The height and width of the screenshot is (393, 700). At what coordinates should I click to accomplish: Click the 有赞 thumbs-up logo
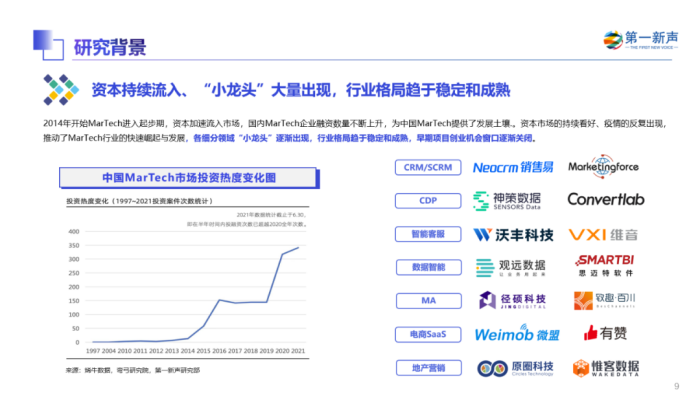(x=605, y=333)
